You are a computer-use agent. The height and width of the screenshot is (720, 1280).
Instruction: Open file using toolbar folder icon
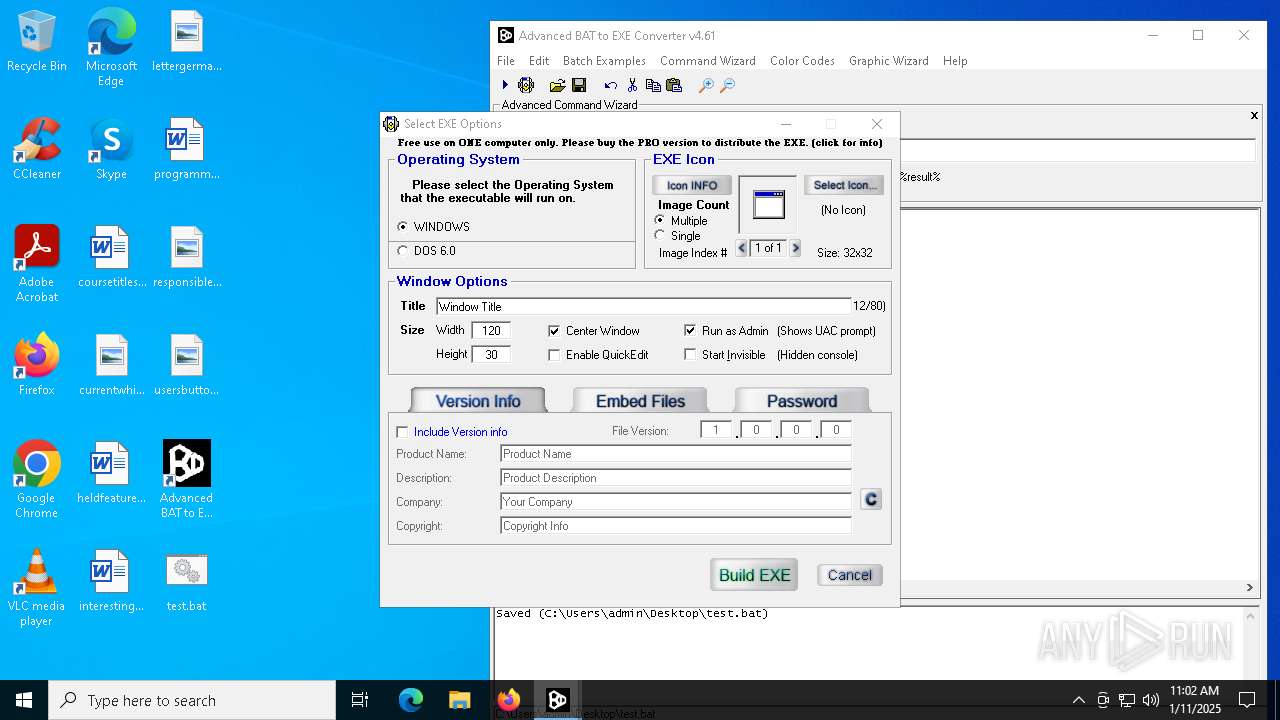[557, 86]
